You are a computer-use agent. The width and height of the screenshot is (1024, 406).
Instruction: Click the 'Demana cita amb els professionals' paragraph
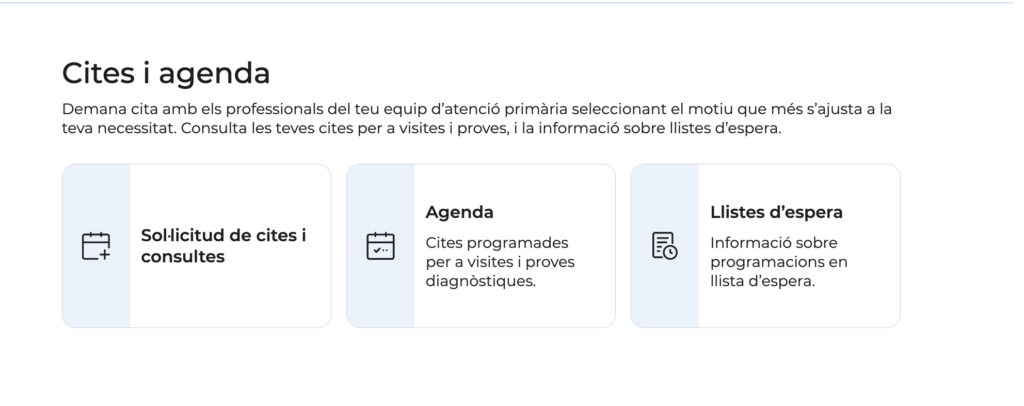pyautogui.click(x=477, y=118)
